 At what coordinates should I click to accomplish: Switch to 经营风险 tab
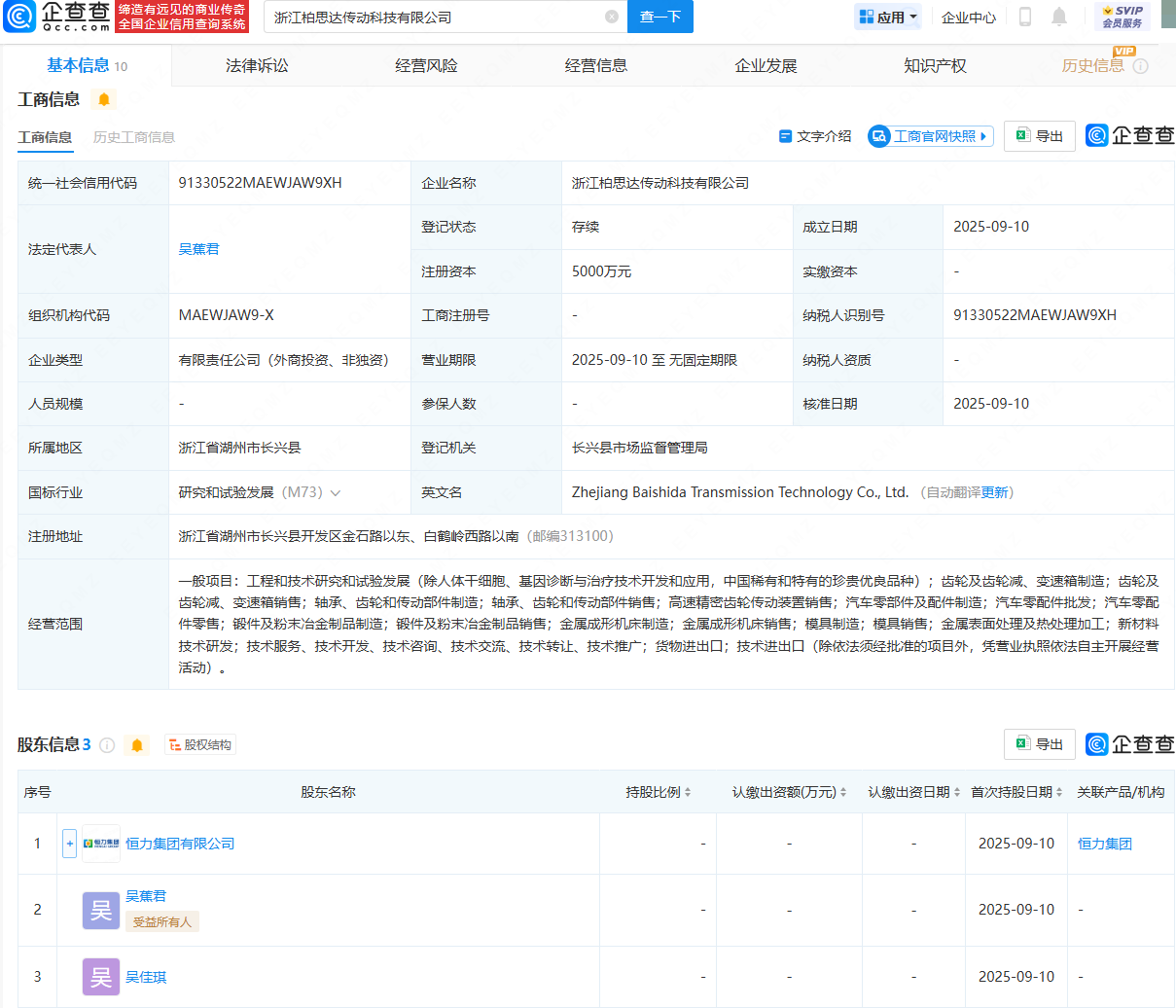click(x=426, y=65)
